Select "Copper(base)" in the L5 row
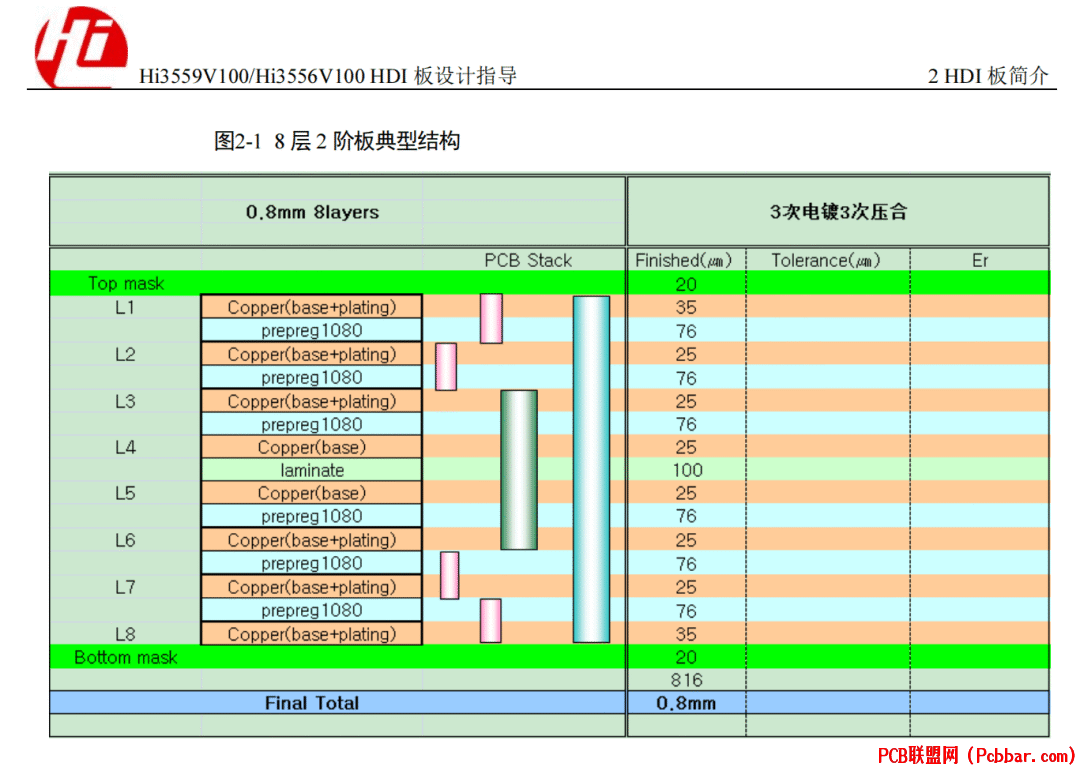 click(x=311, y=493)
